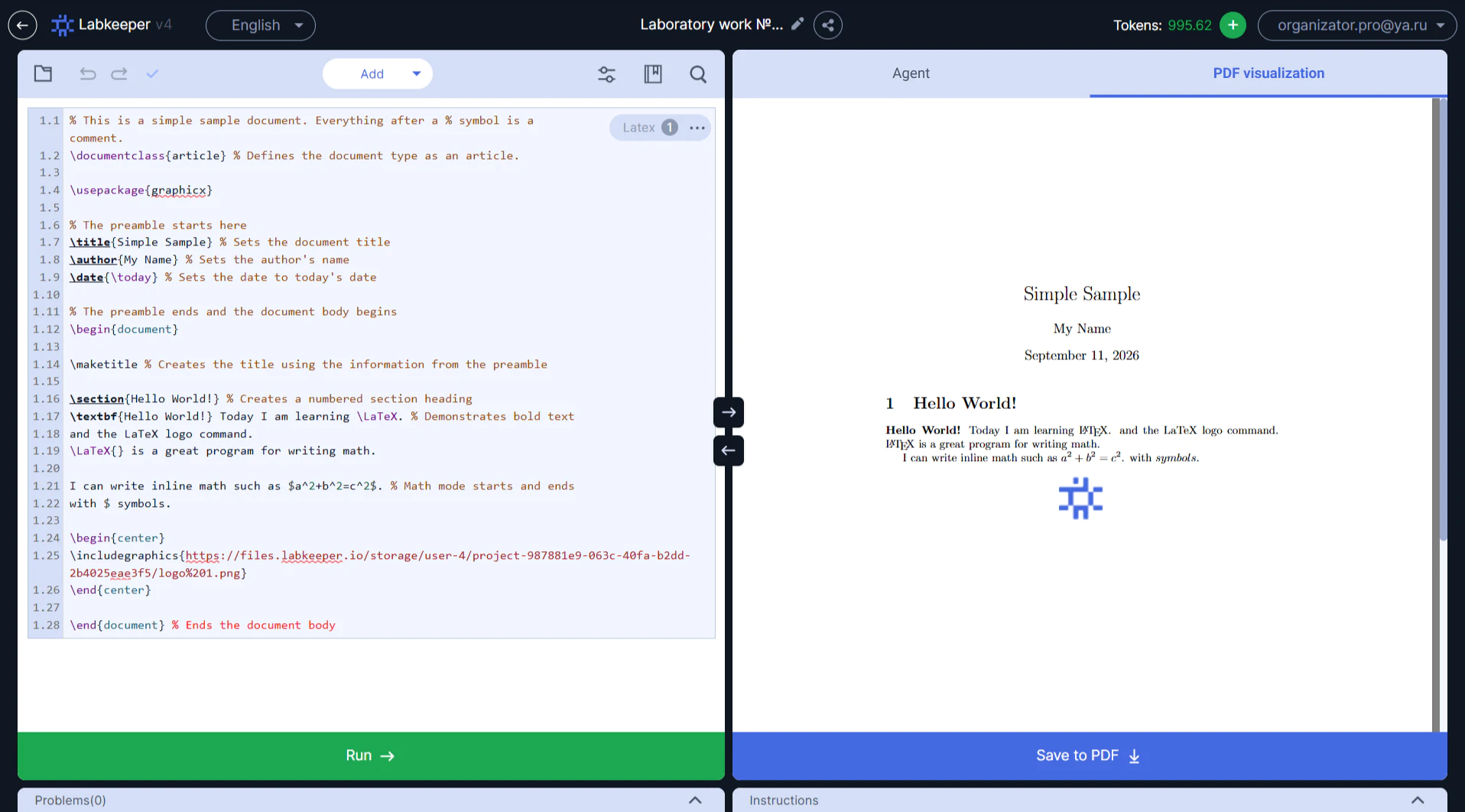Screen dimensions: 1465x812
Task: Expand the preview panel with right arrow
Action: coord(729,412)
